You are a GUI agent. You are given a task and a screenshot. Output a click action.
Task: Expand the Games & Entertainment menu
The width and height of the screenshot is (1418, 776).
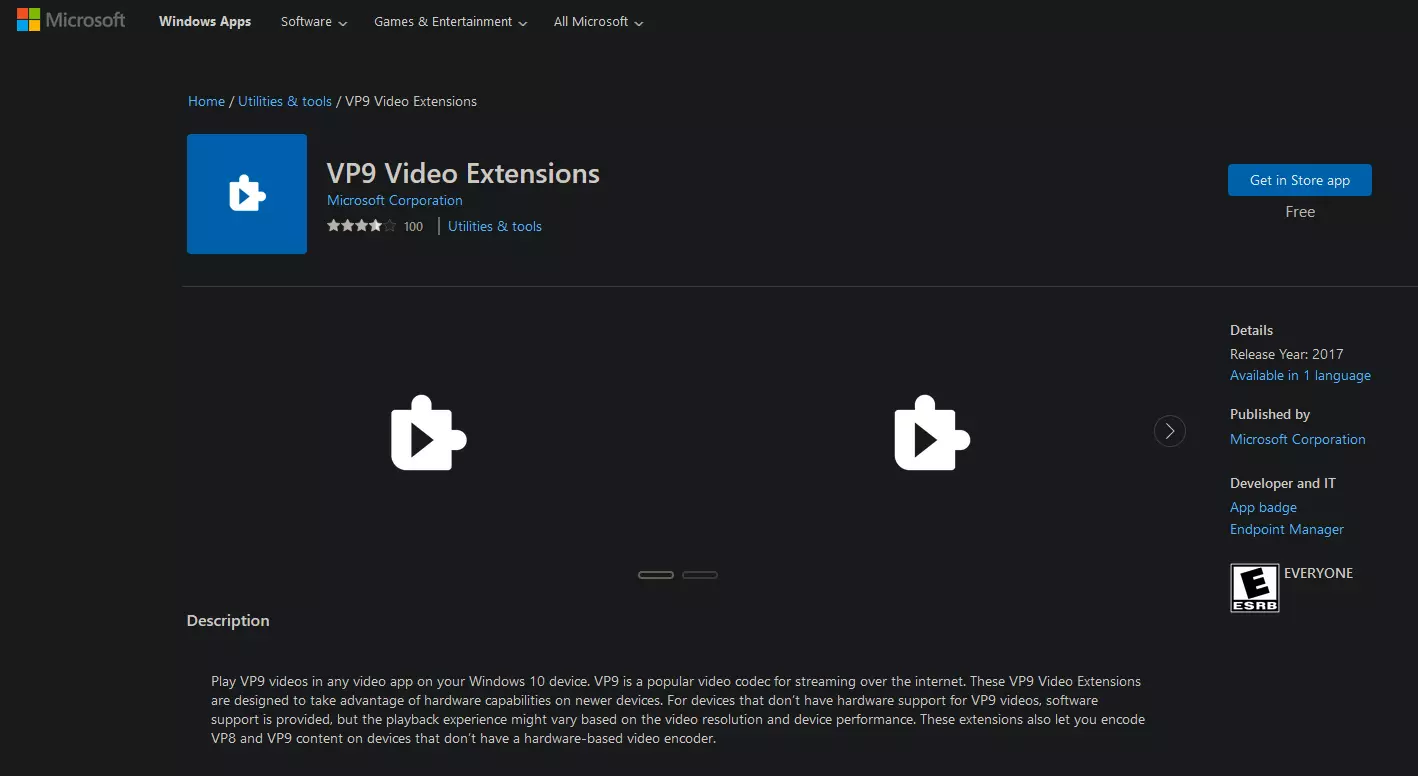[451, 22]
